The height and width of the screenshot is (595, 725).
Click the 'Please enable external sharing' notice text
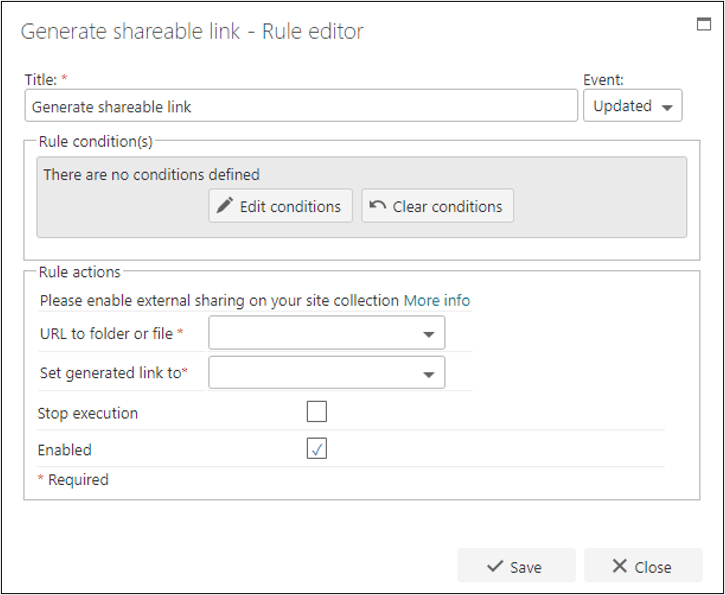[x=219, y=301]
